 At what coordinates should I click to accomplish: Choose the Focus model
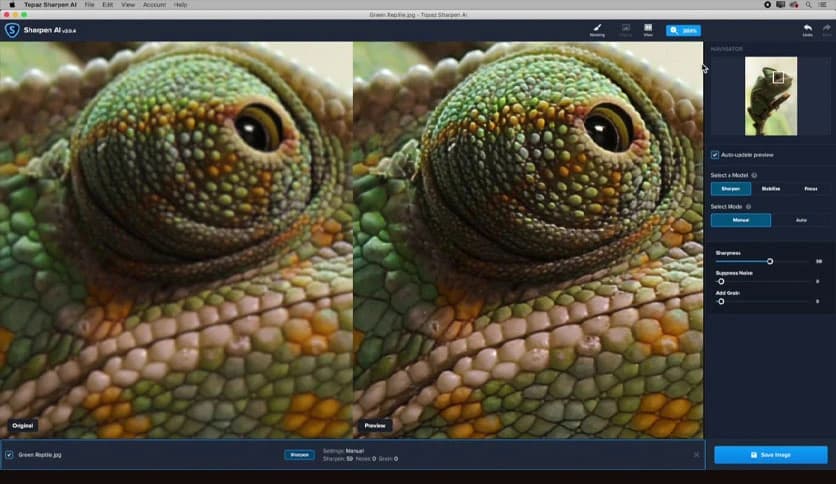pyautogui.click(x=810, y=188)
